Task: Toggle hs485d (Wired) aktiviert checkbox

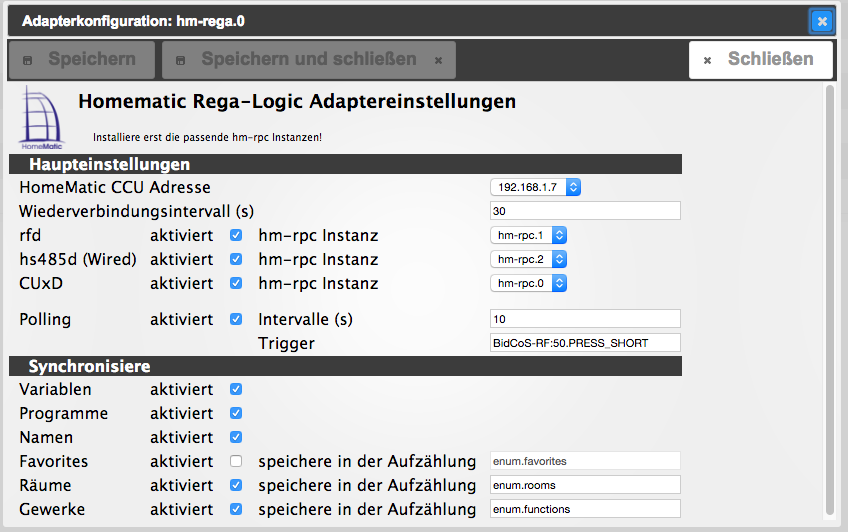Action: coord(236,260)
